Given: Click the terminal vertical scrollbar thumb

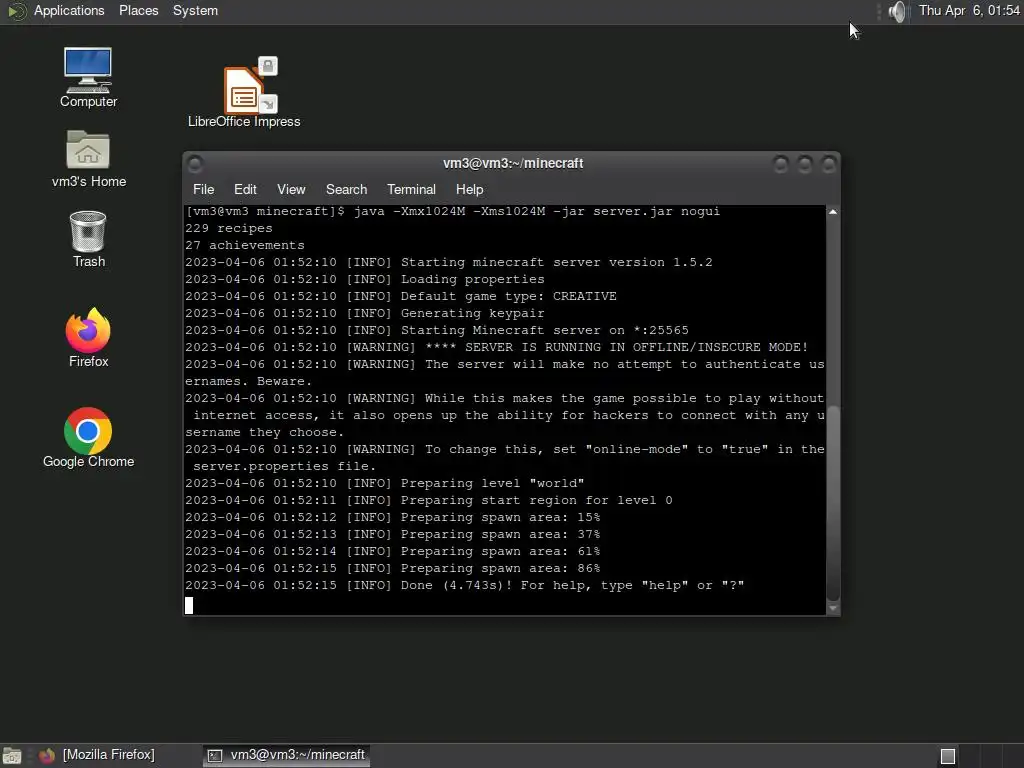Looking at the screenshot, I should tap(833, 503).
